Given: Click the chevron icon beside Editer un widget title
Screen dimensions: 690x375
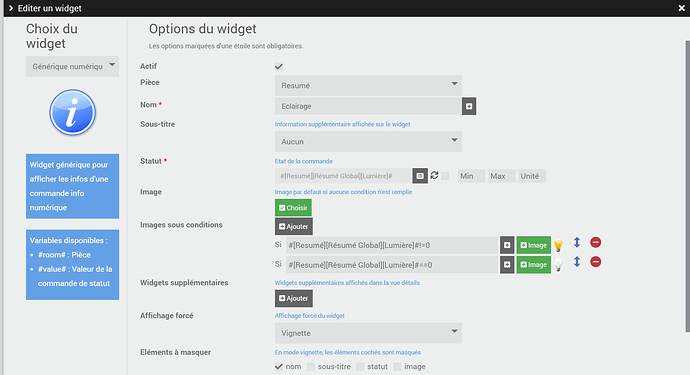Looking at the screenshot, I should 11,8.
